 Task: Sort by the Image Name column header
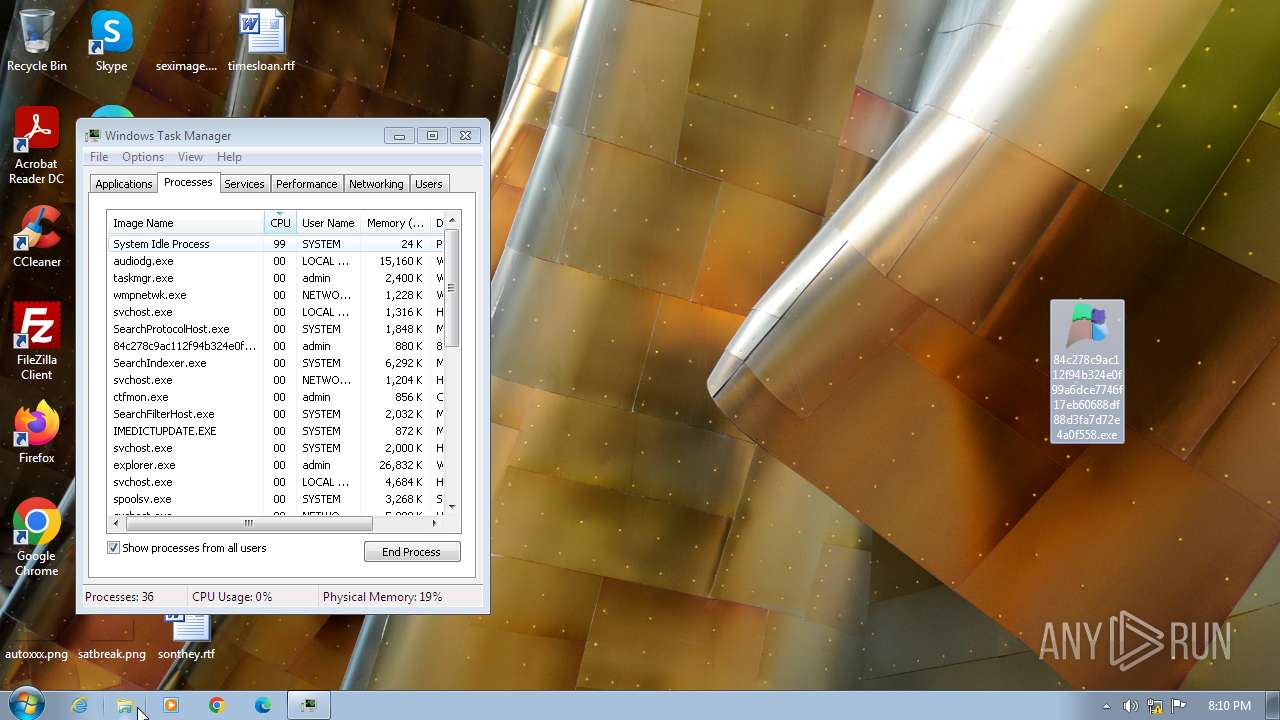click(186, 223)
